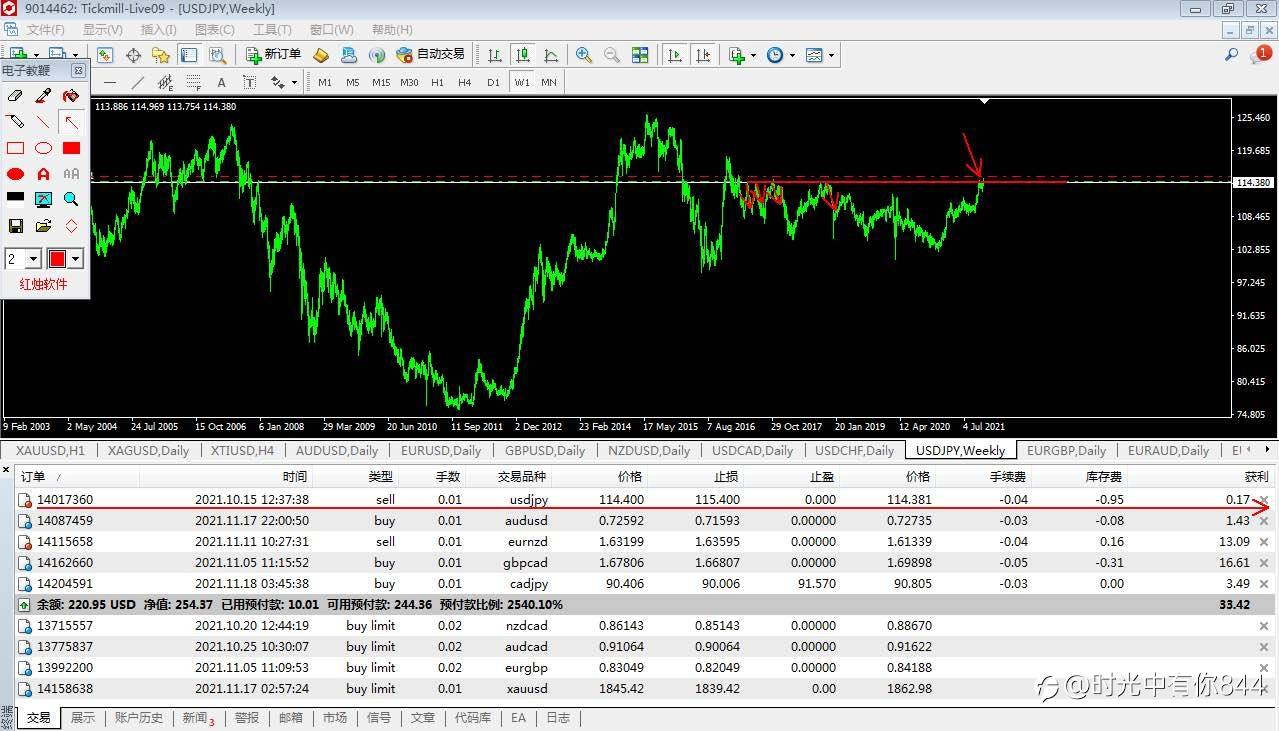Click the save floppy disk icon
The image size is (1279, 731).
(15, 226)
